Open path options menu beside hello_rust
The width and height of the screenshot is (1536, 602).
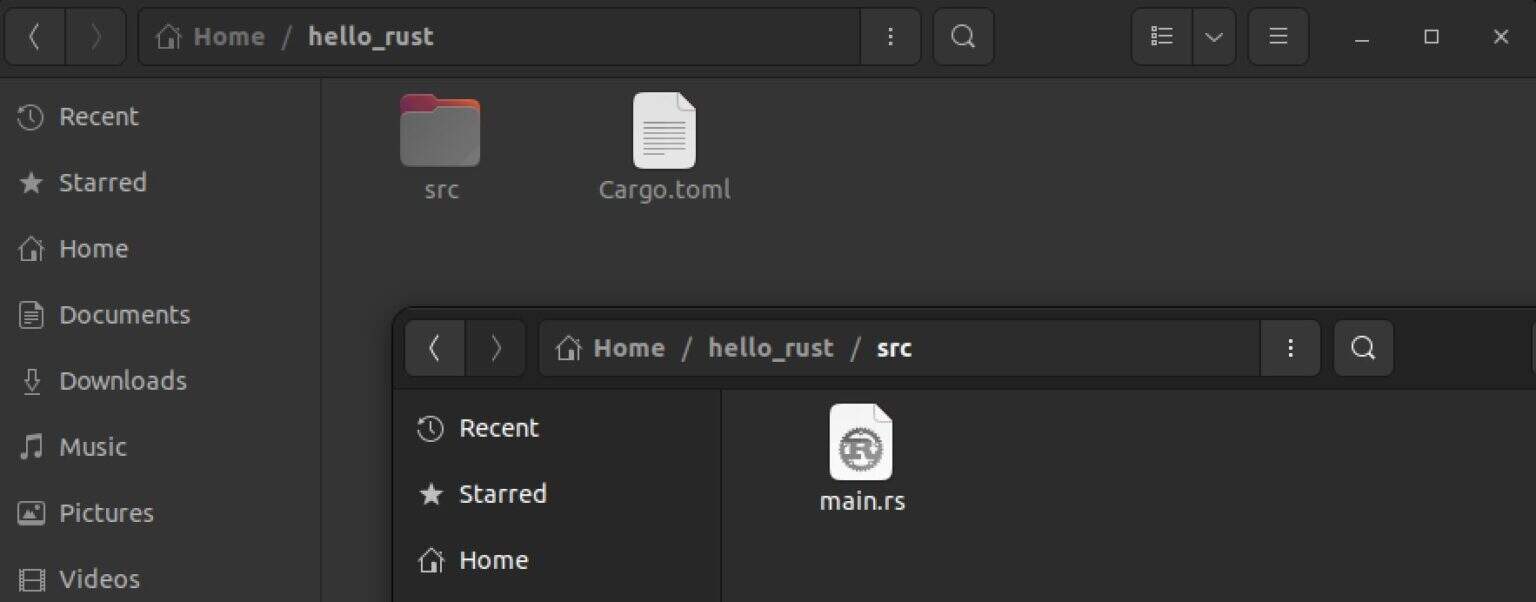pos(890,37)
